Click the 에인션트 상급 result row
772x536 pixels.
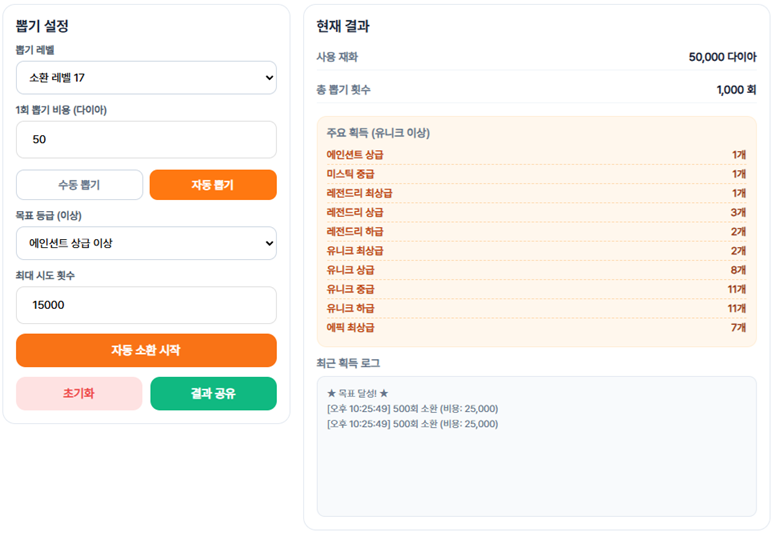[536, 155]
